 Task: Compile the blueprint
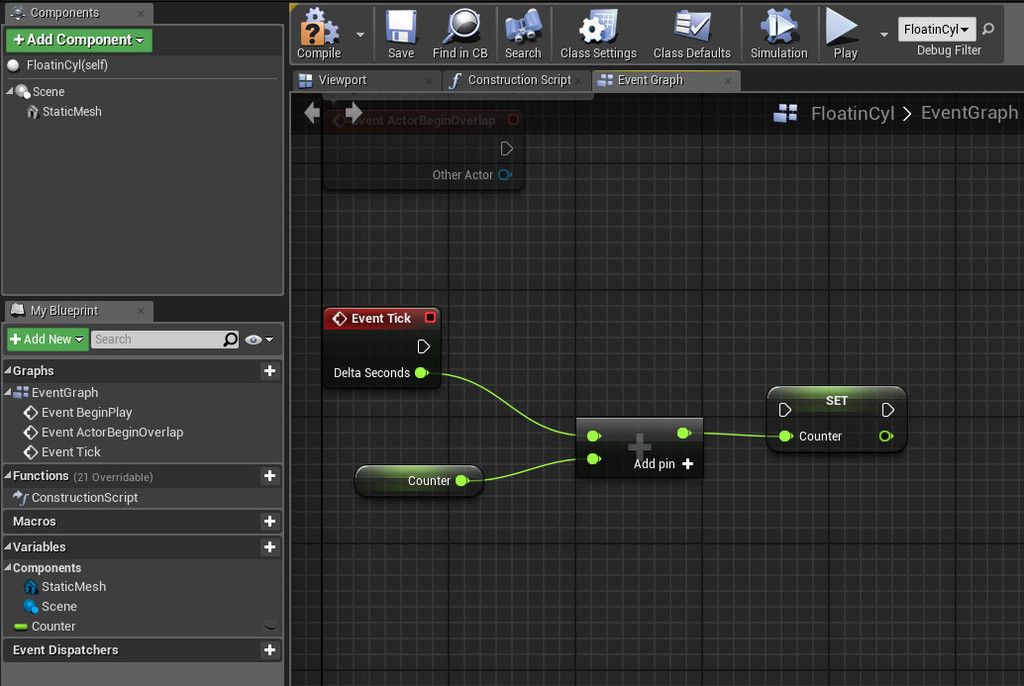pos(318,33)
